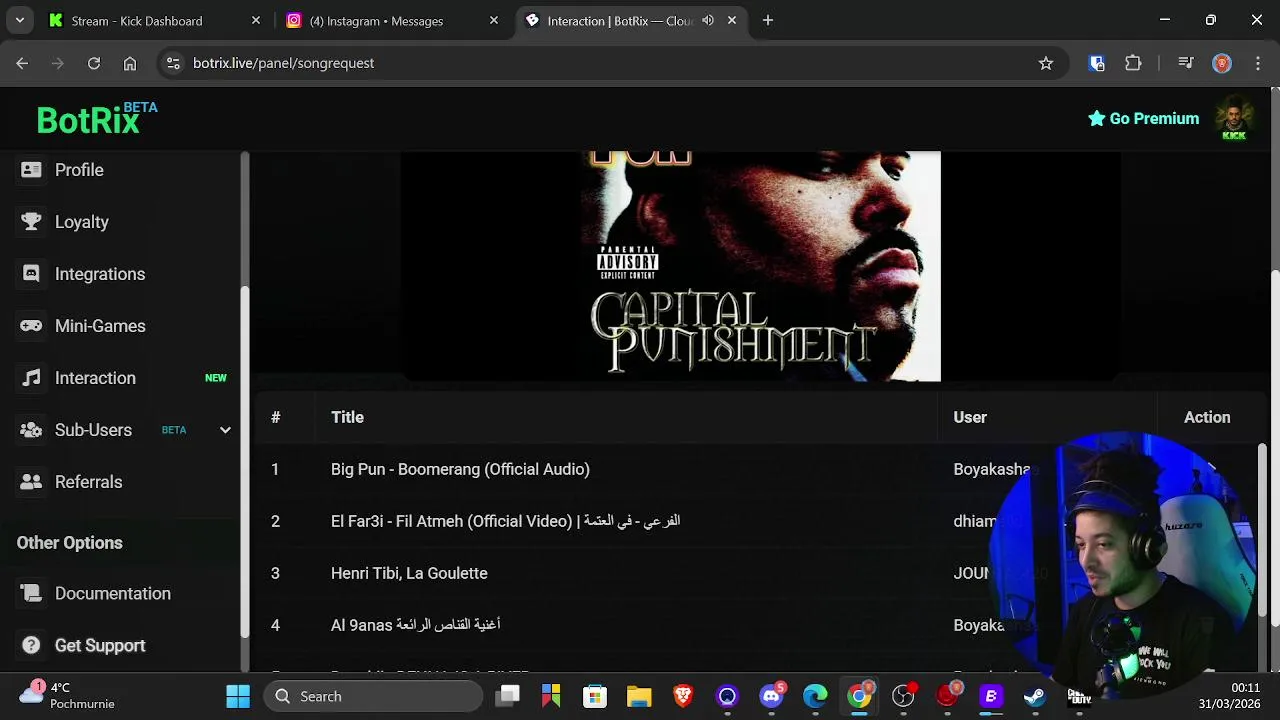Image resolution: width=1280 pixels, height=720 pixels.
Task: Click 'Other Options' sidebar heading
Action: 69,543
